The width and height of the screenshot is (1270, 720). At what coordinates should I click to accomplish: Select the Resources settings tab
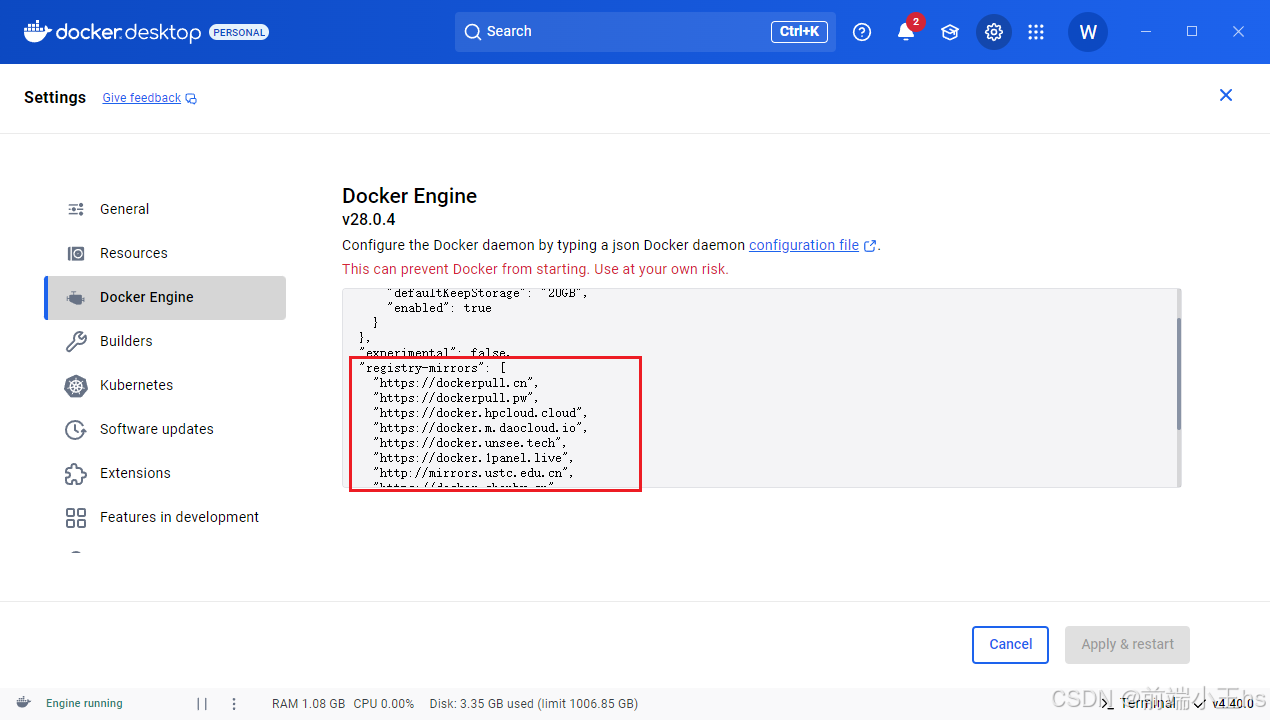[x=165, y=253]
